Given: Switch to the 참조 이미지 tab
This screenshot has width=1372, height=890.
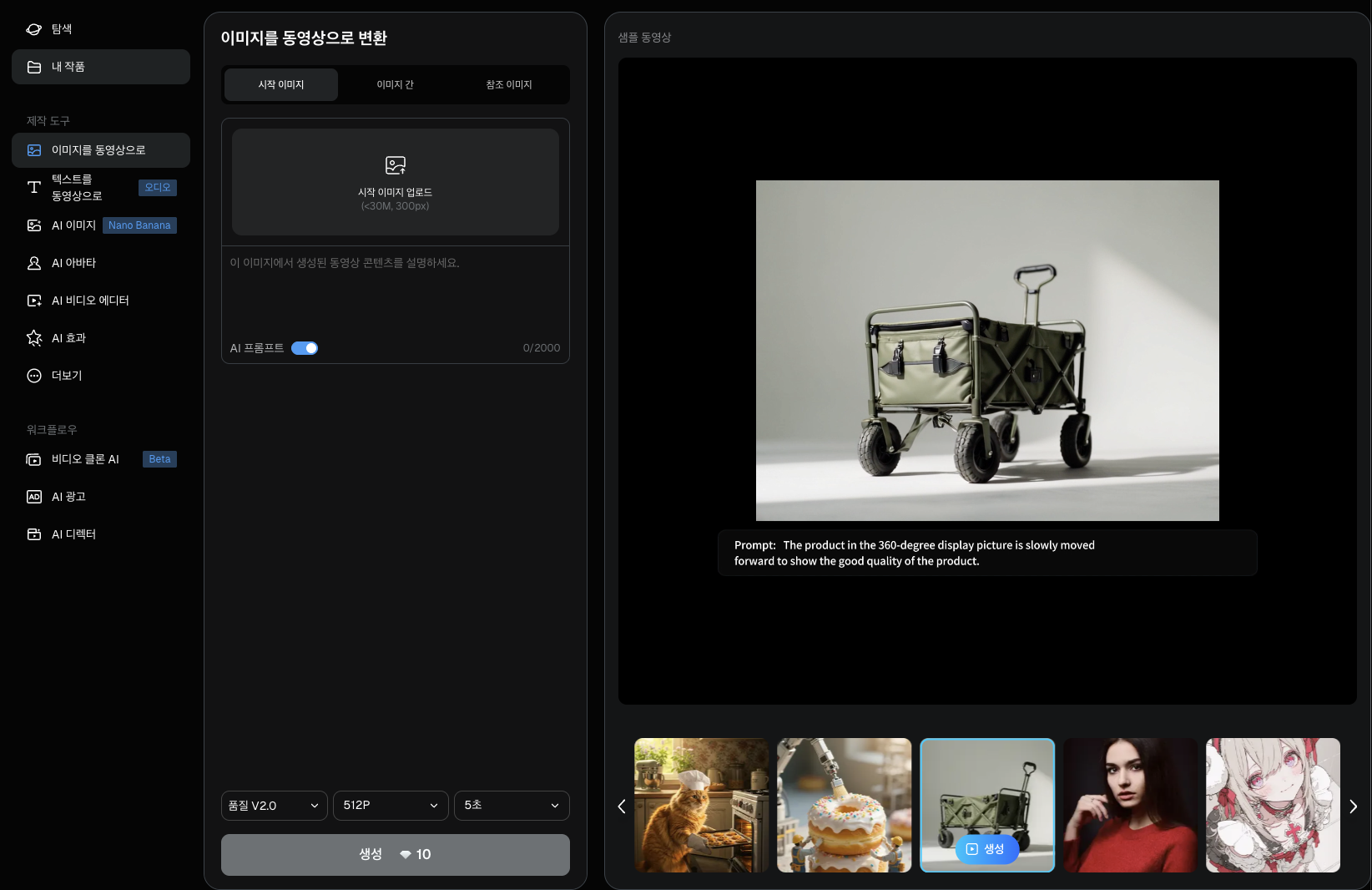Looking at the screenshot, I should pyautogui.click(x=509, y=84).
